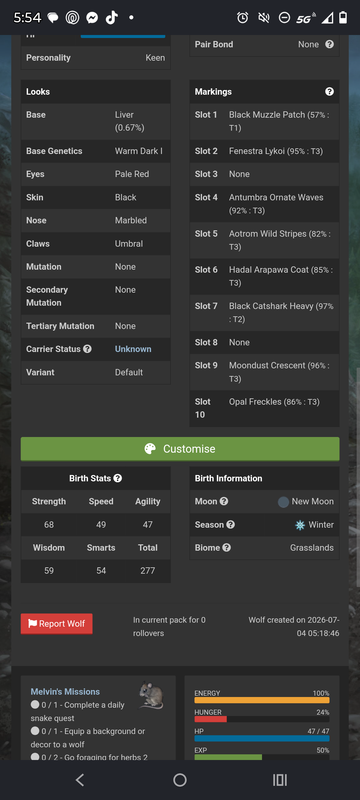Select the Hadal Arapawa Coat marking

coord(281,276)
